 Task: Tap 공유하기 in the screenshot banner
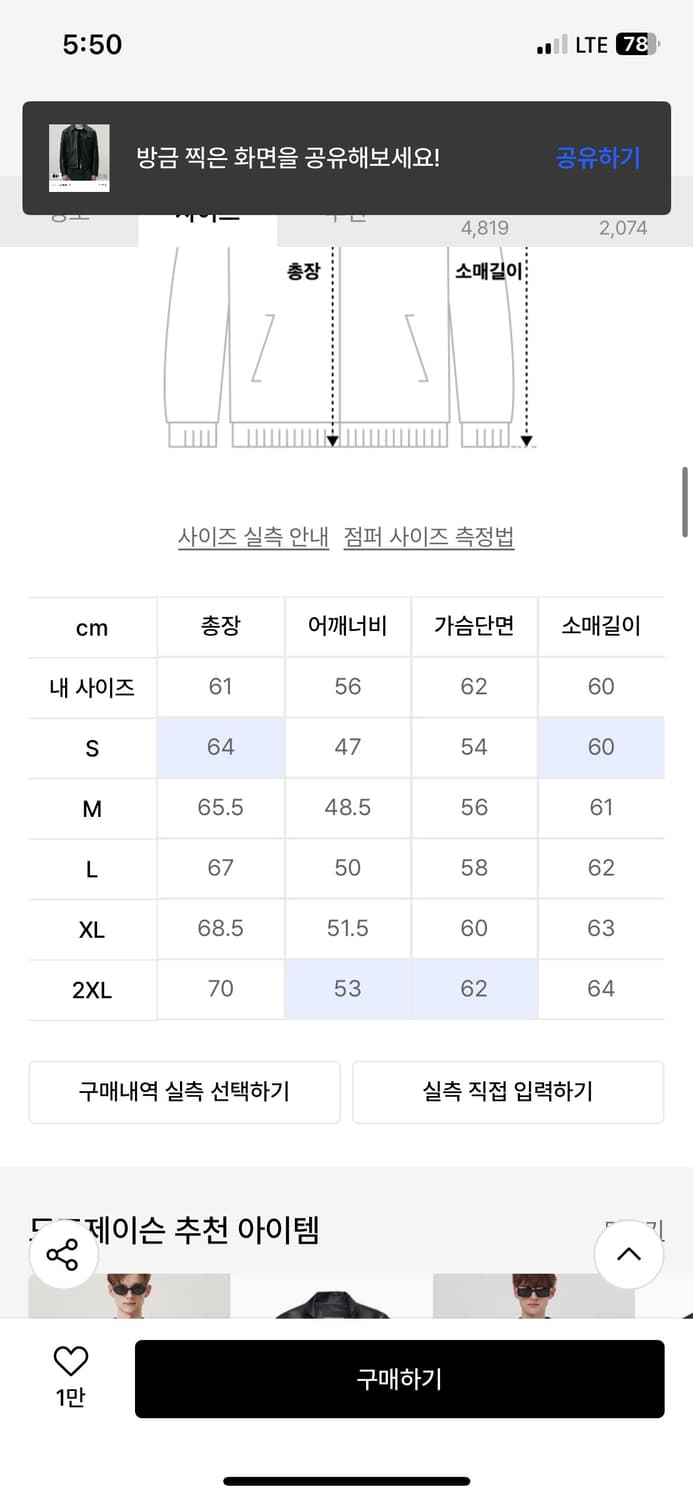597,158
